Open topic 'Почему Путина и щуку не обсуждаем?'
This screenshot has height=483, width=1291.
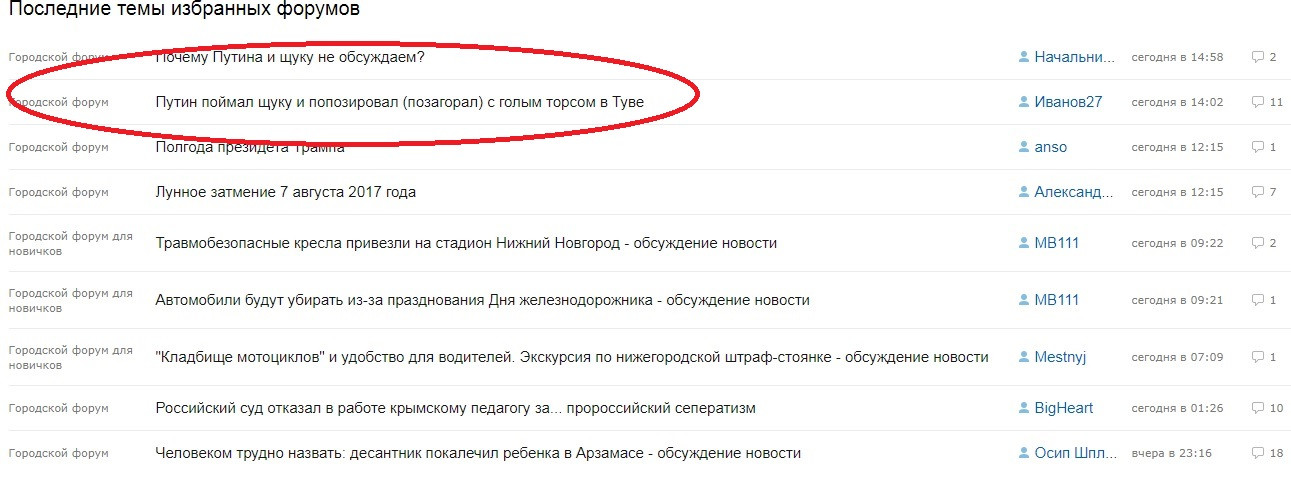(x=290, y=57)
